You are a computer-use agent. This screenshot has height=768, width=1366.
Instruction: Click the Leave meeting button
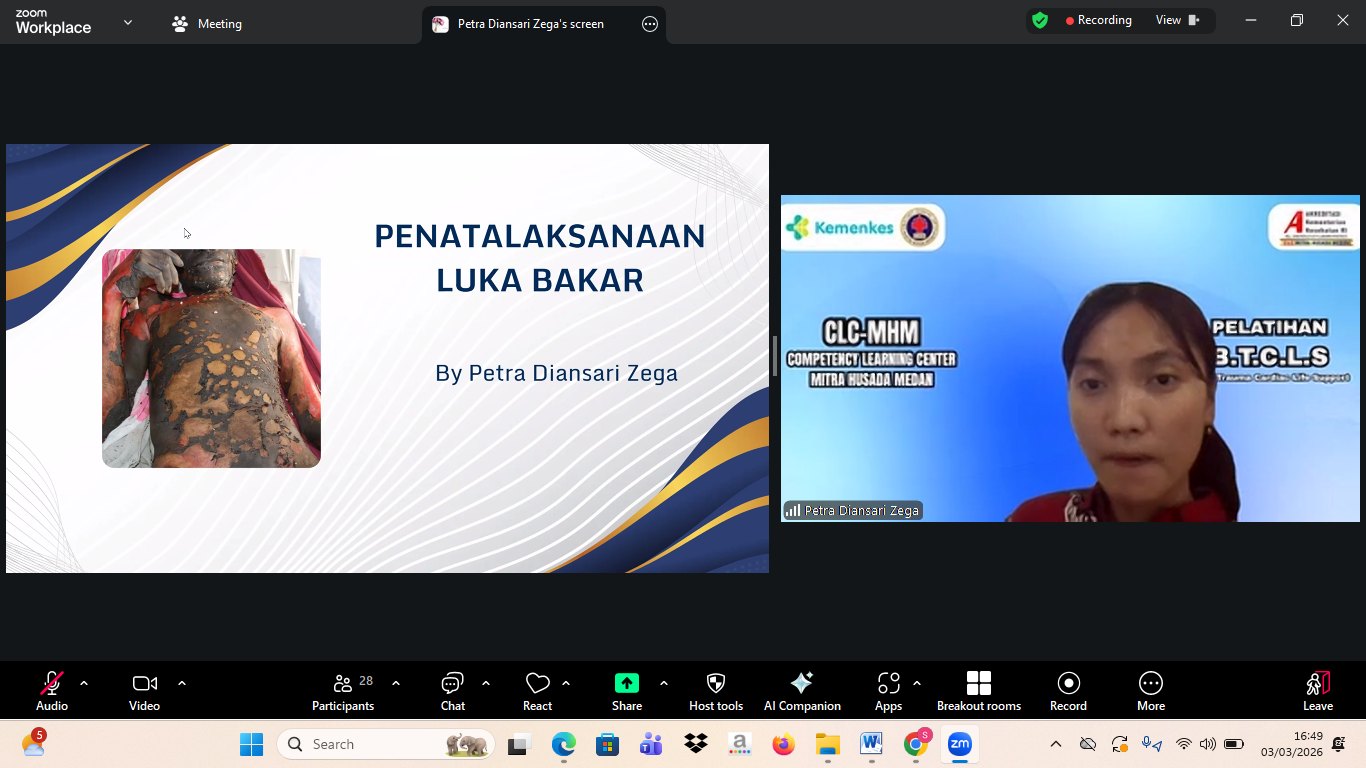[1318, 690]
